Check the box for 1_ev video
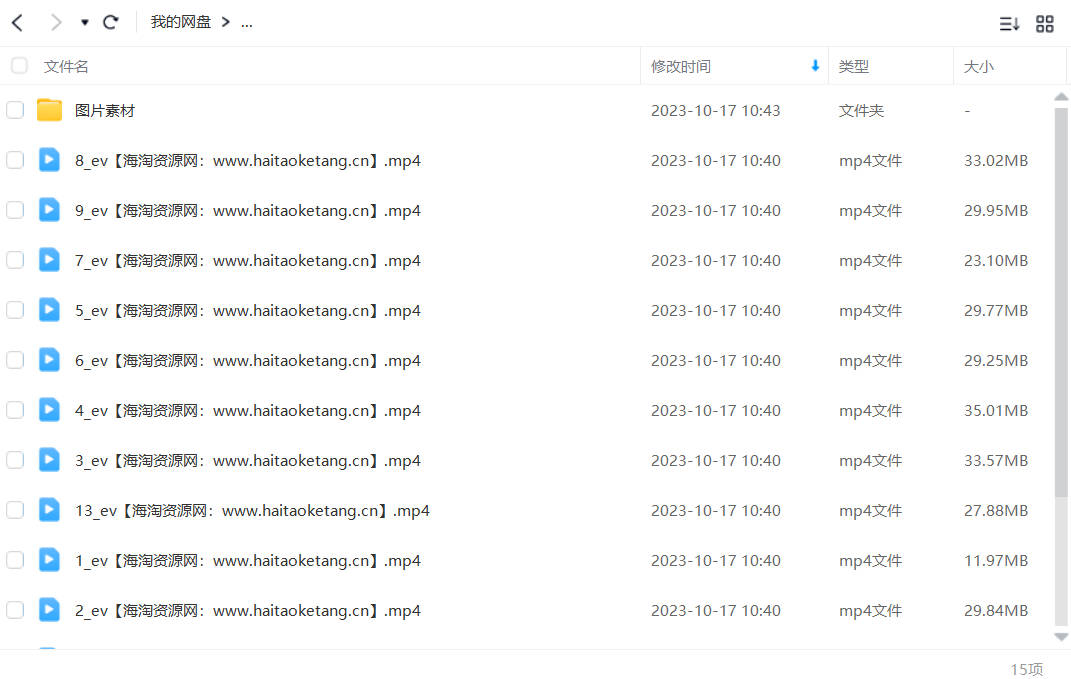The width and height of the screenshot is (1071, 679). point(15,560)
